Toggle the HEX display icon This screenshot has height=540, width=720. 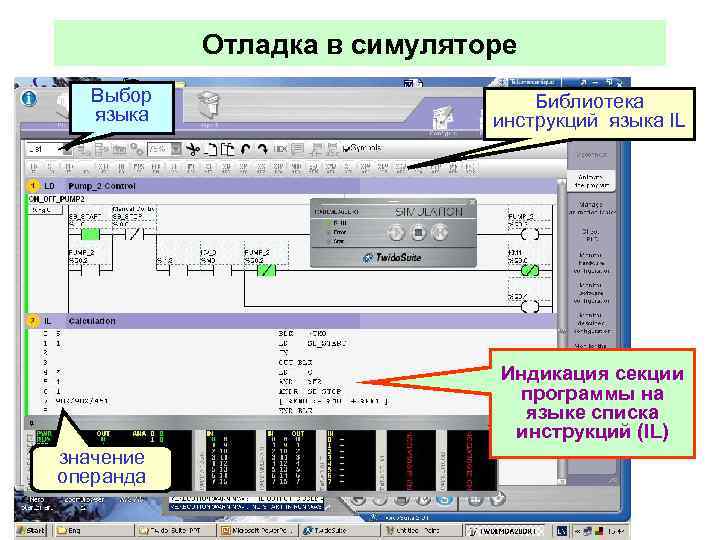click(281, 149)
